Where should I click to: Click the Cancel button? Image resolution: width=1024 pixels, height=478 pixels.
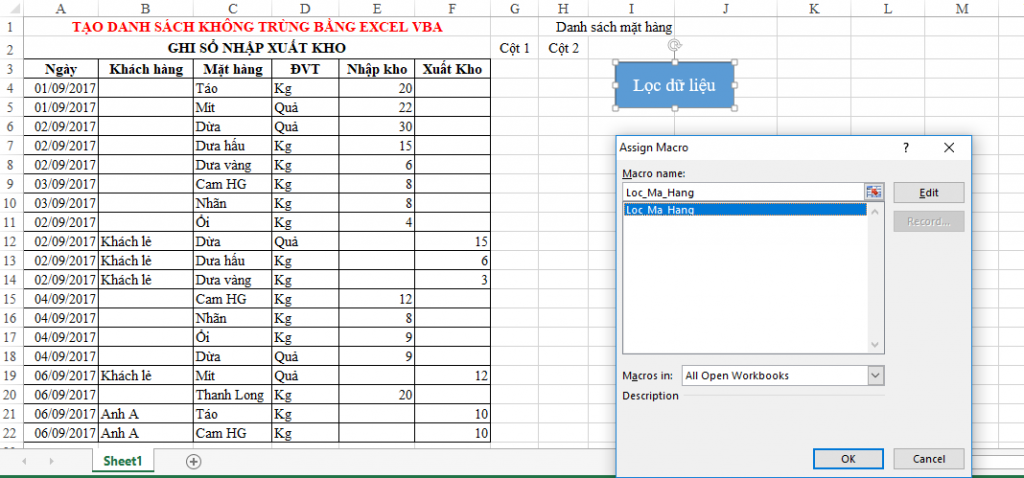tap(928, 458)
